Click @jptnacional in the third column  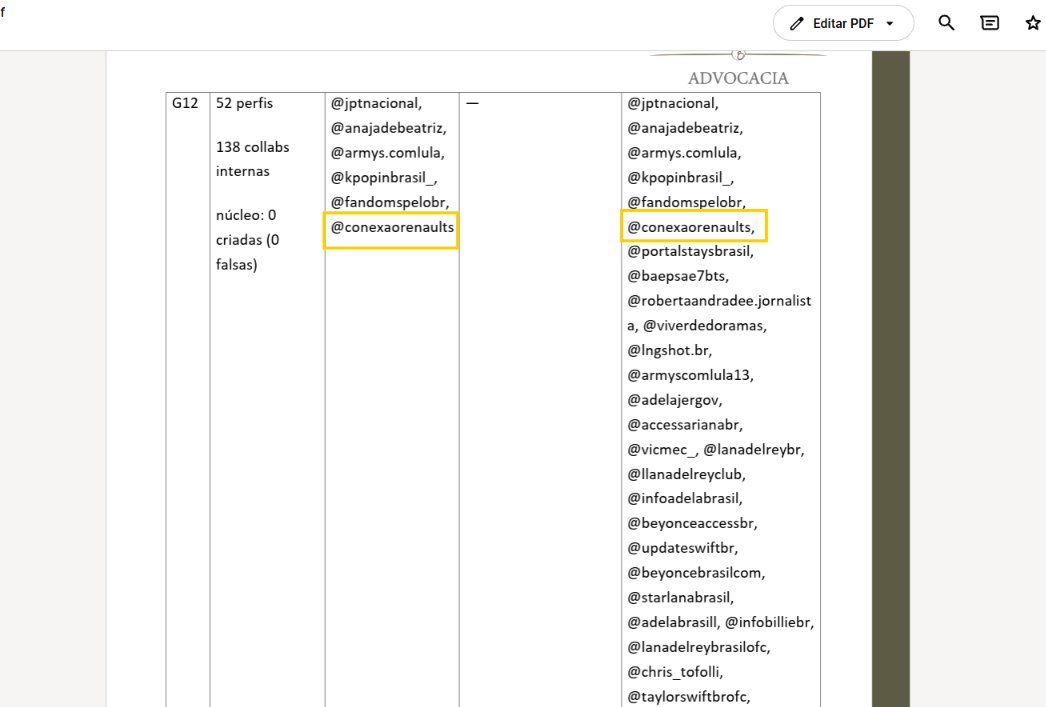point(376,103)
